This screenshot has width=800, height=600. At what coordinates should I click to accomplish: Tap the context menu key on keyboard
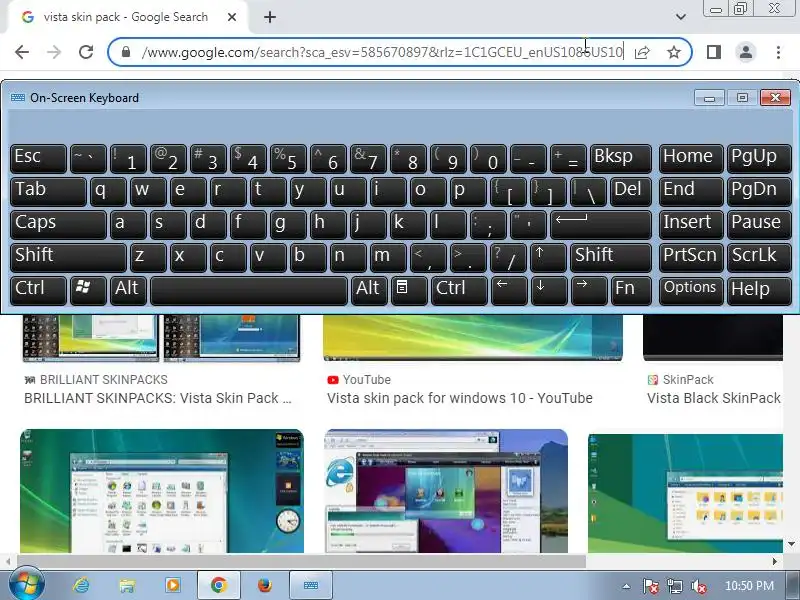(409, 290)
